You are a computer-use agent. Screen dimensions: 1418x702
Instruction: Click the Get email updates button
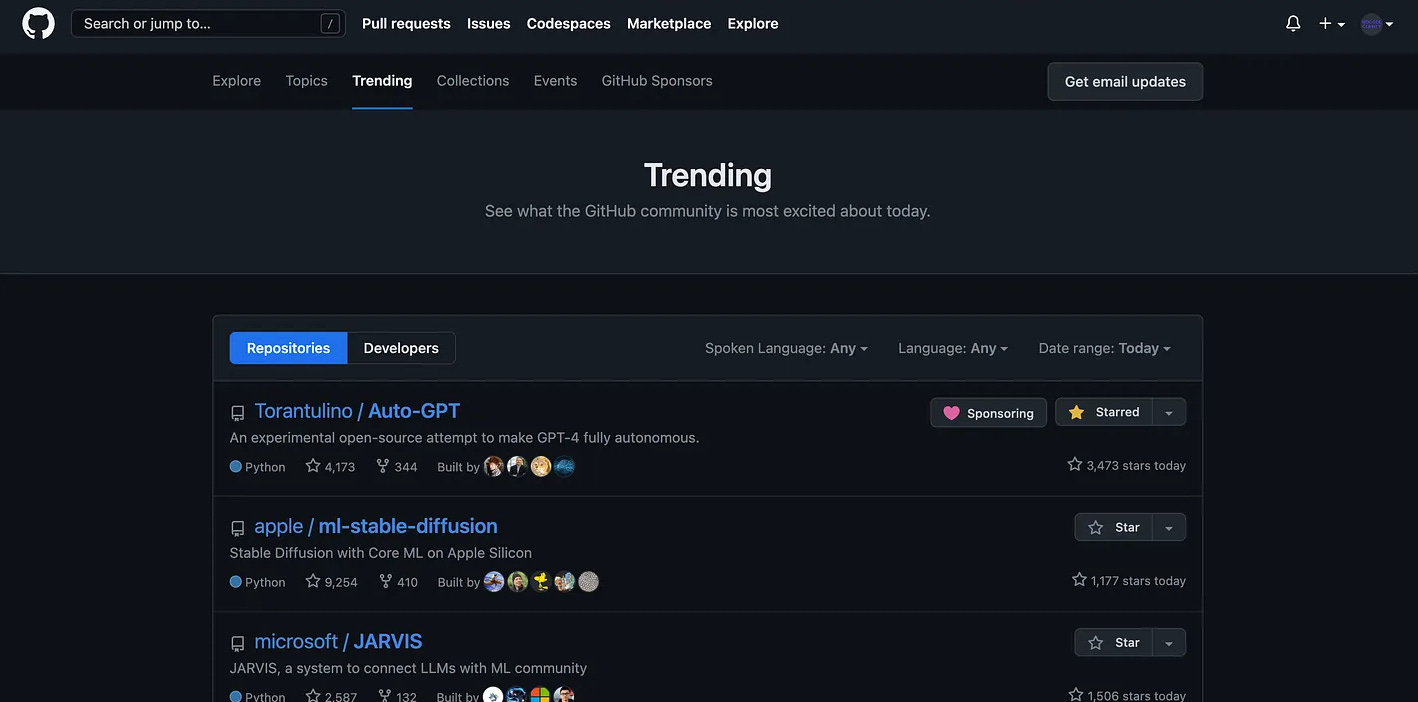[x=1125, y=82]
